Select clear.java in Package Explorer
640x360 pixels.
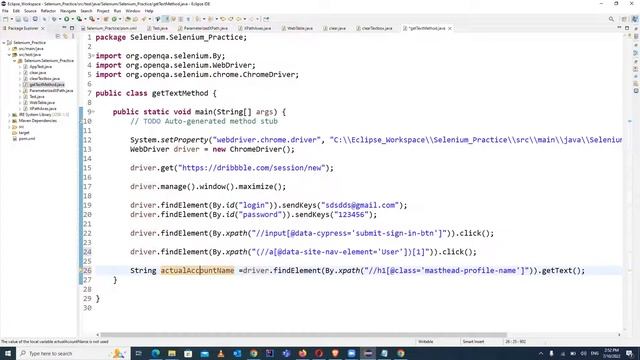point(38,73)
